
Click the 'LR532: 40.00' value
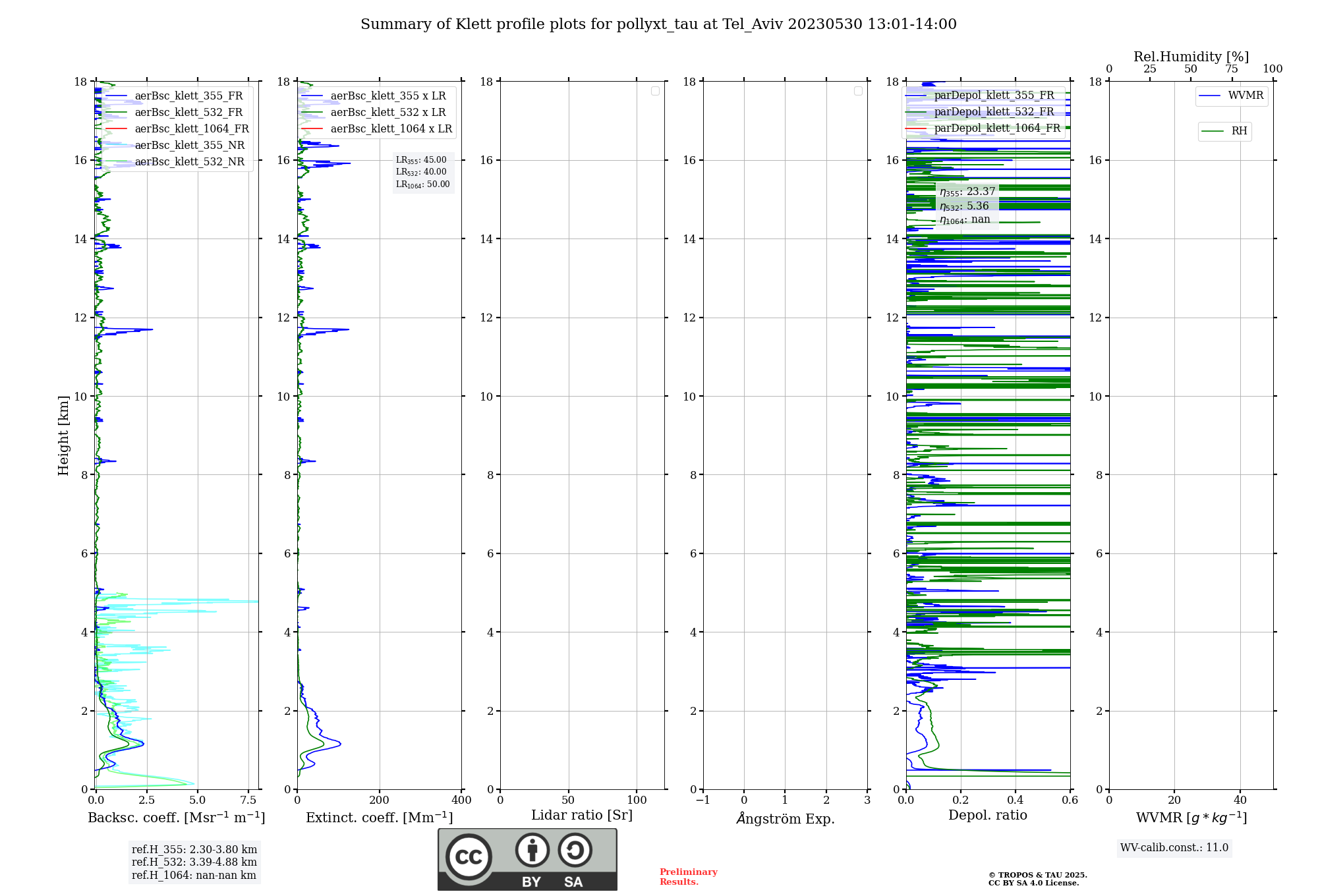coord(421,172)
